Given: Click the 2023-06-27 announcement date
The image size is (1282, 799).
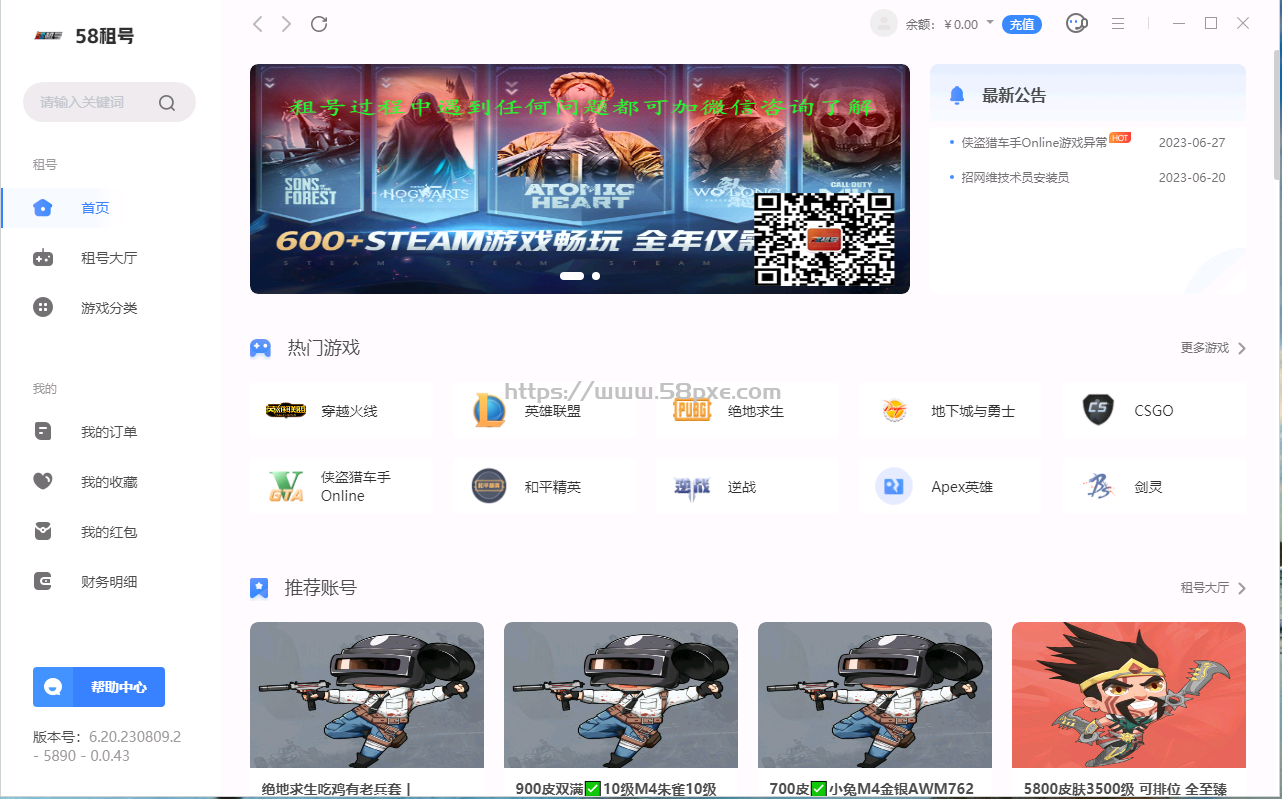Looking at the screenshot, I should (1192, 142).
